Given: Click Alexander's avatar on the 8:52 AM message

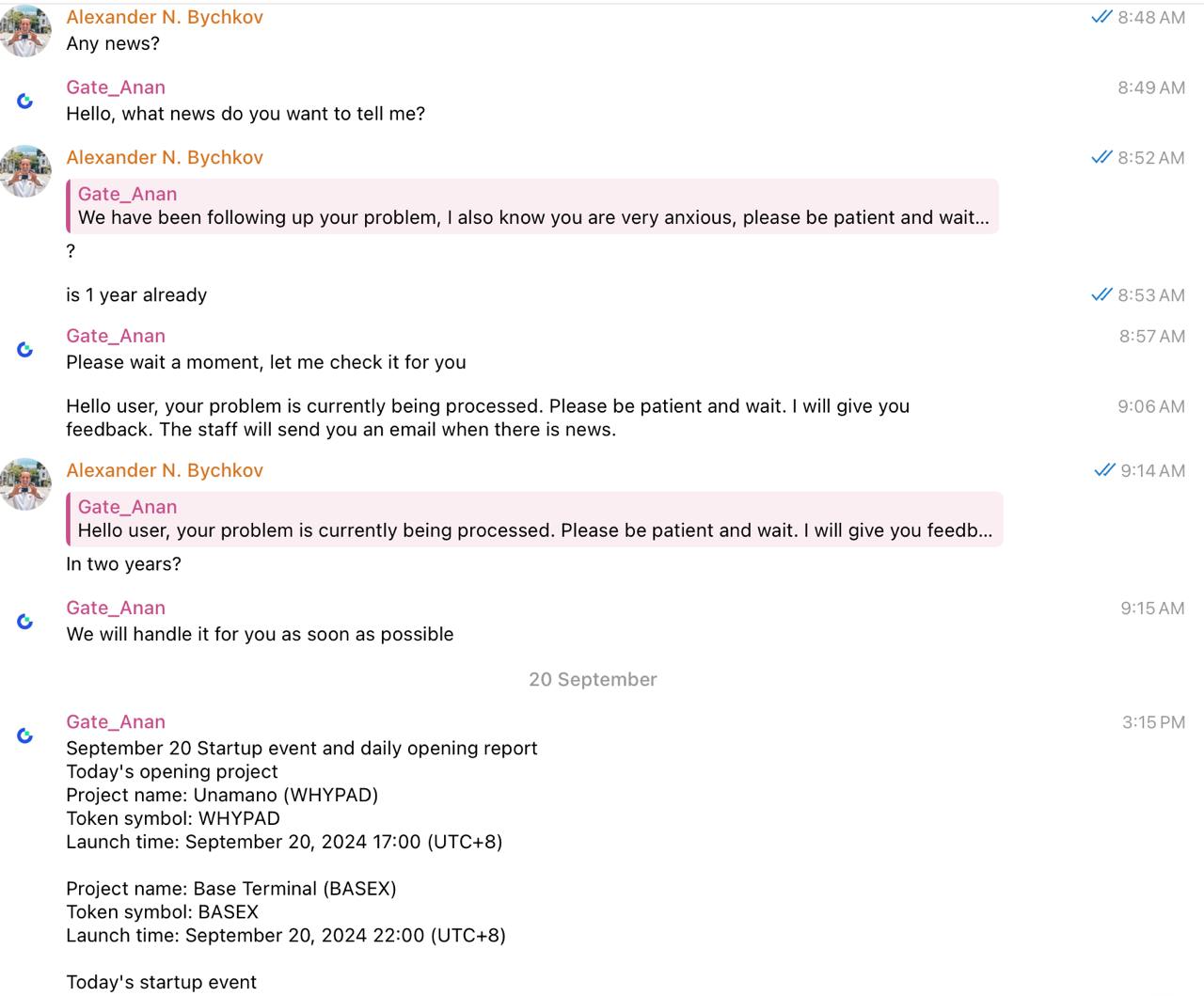Looking at the screenshot, I should pyautogui.click(x=25, y=170).
